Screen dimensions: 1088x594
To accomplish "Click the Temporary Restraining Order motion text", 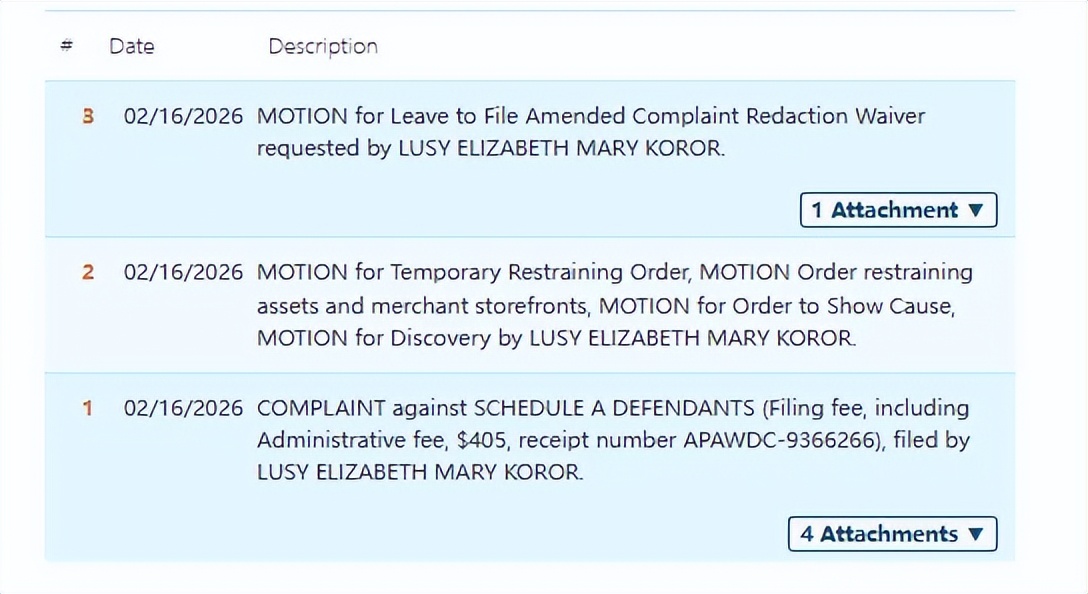I will (x=474, y=272).
